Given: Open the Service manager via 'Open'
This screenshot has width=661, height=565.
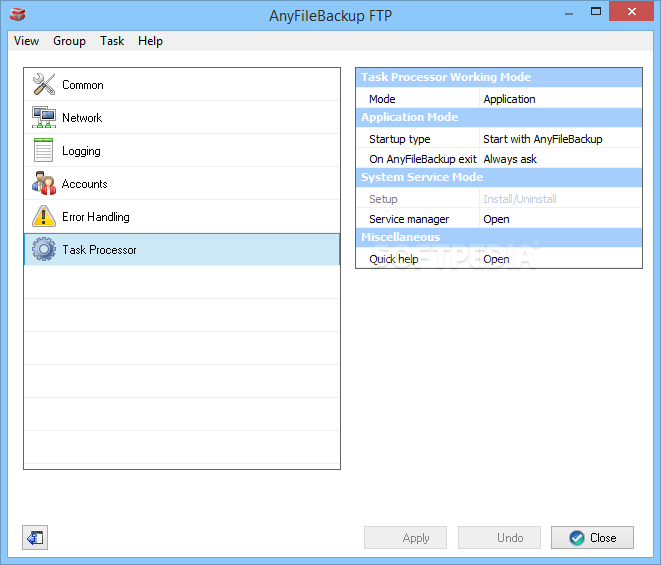Looking at the screenshot, I should coord(496,219).
